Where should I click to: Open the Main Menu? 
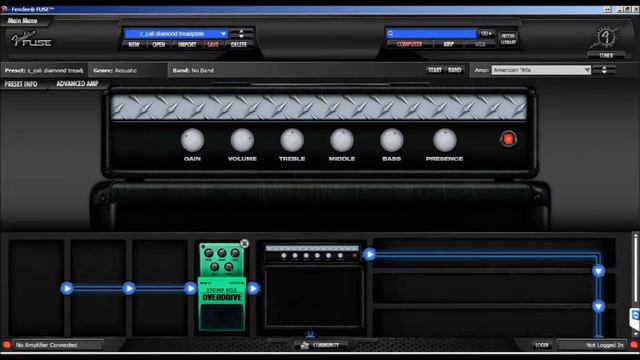[x=22, y=20]
